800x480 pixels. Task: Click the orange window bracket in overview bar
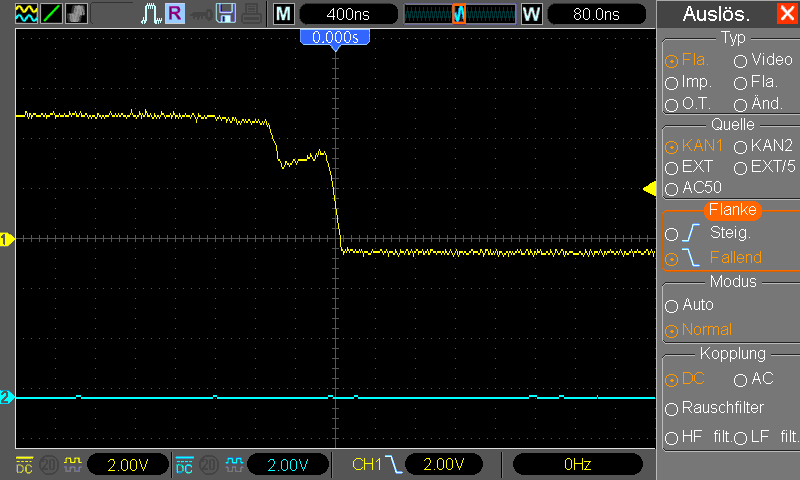pos(459,14)
